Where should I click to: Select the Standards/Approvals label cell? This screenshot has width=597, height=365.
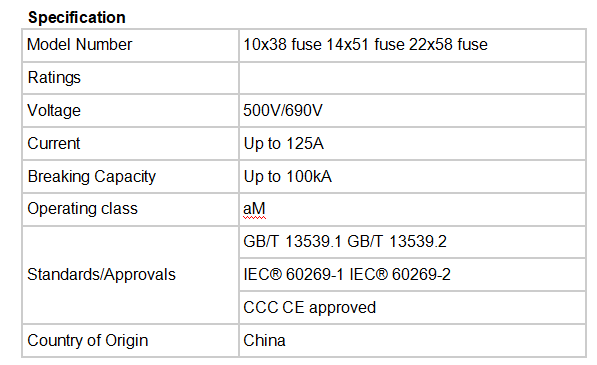(131, 275)
